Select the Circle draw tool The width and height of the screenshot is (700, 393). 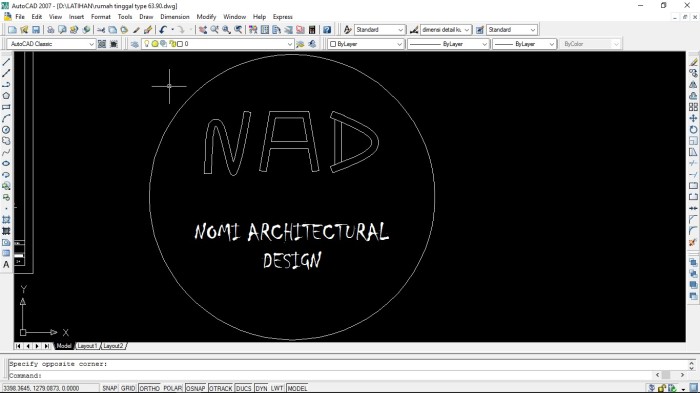point(6,130)
